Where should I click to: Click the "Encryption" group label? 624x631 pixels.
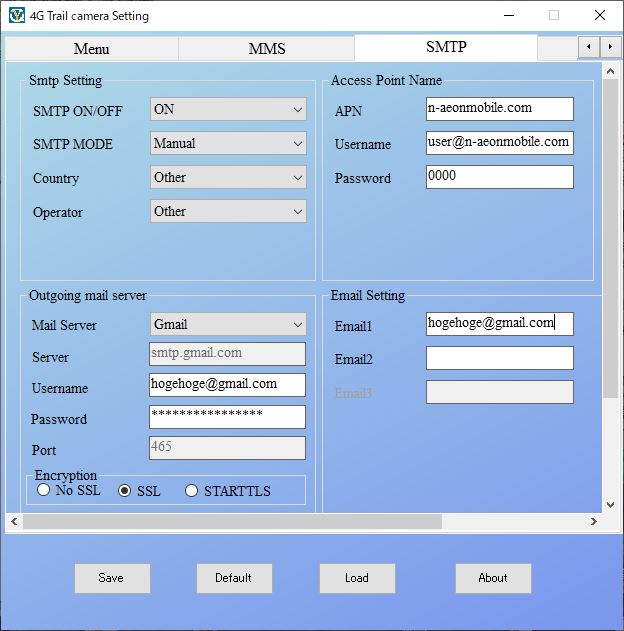[x=66, y=475]
